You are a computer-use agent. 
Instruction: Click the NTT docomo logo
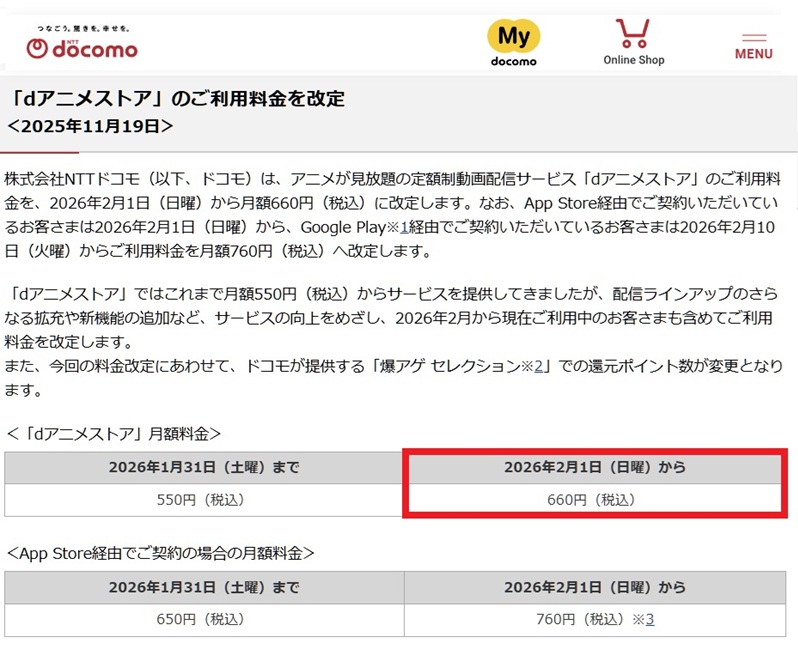pos(82,47)
